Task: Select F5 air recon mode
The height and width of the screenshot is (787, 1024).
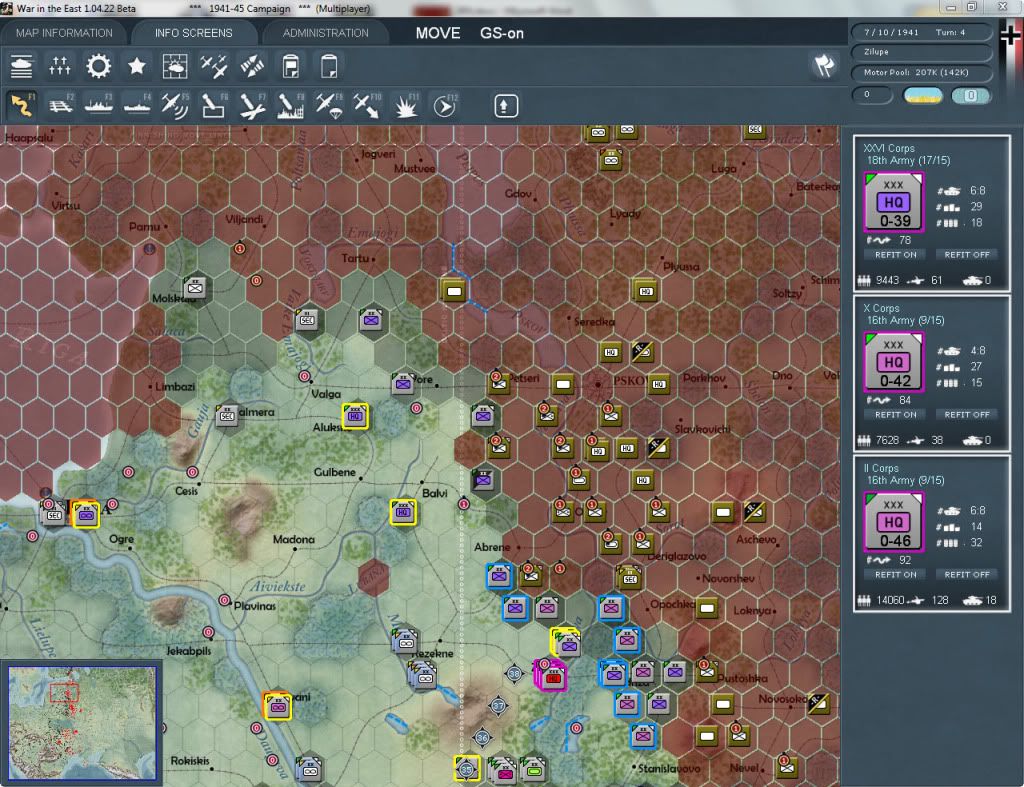Action: [x=175, y=105]
